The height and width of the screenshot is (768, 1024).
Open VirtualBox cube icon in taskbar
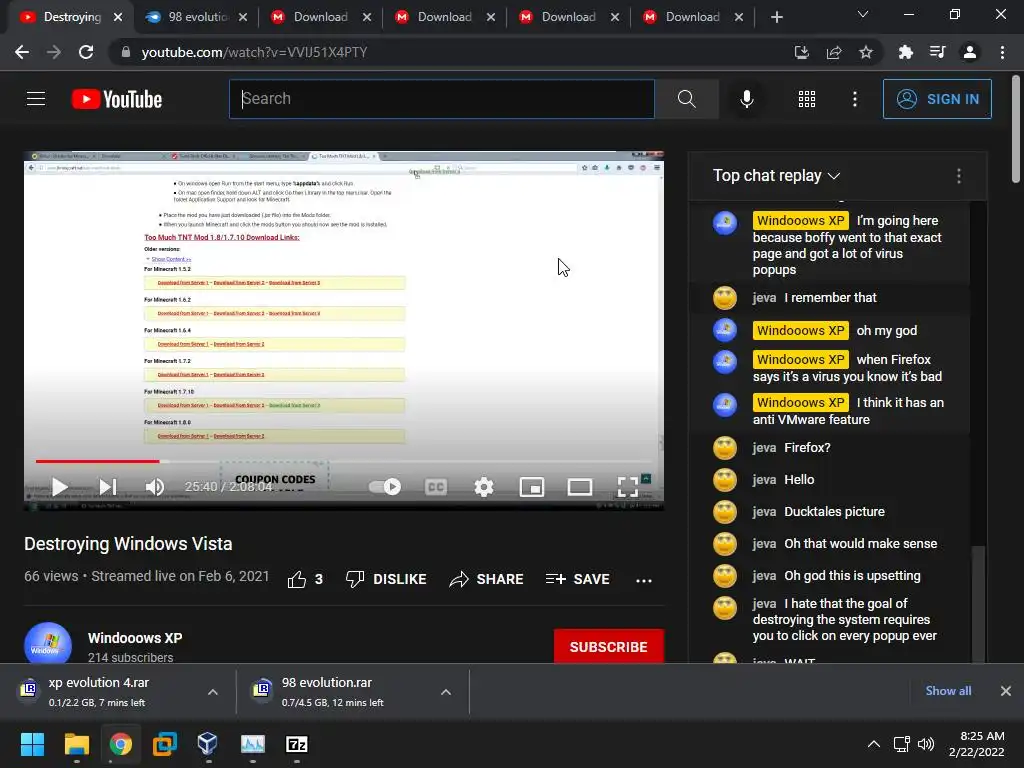coord(208,744)
